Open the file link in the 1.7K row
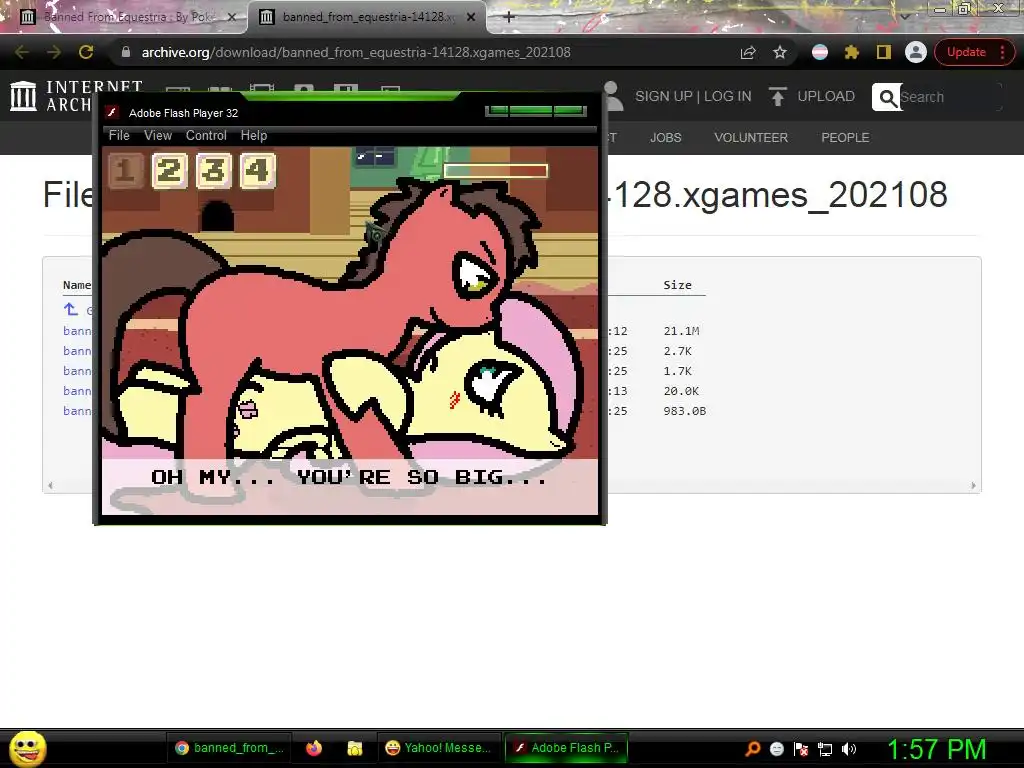 77,371
